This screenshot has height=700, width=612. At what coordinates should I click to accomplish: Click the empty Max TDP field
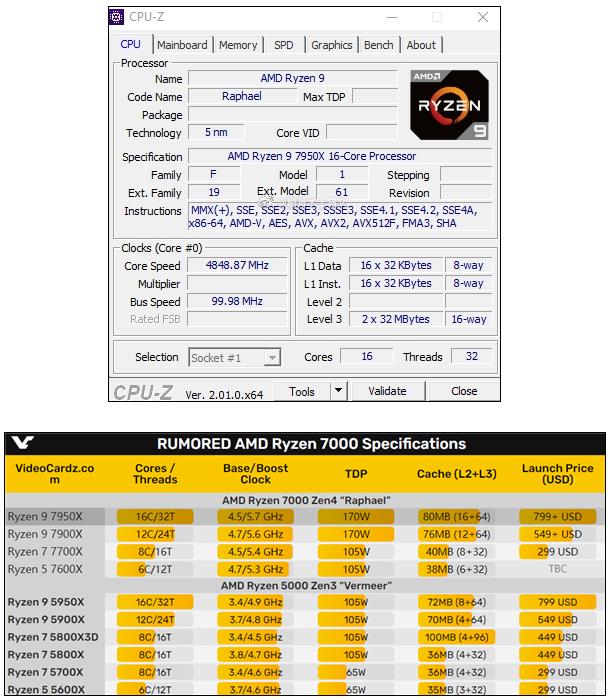tap(375, 96)
